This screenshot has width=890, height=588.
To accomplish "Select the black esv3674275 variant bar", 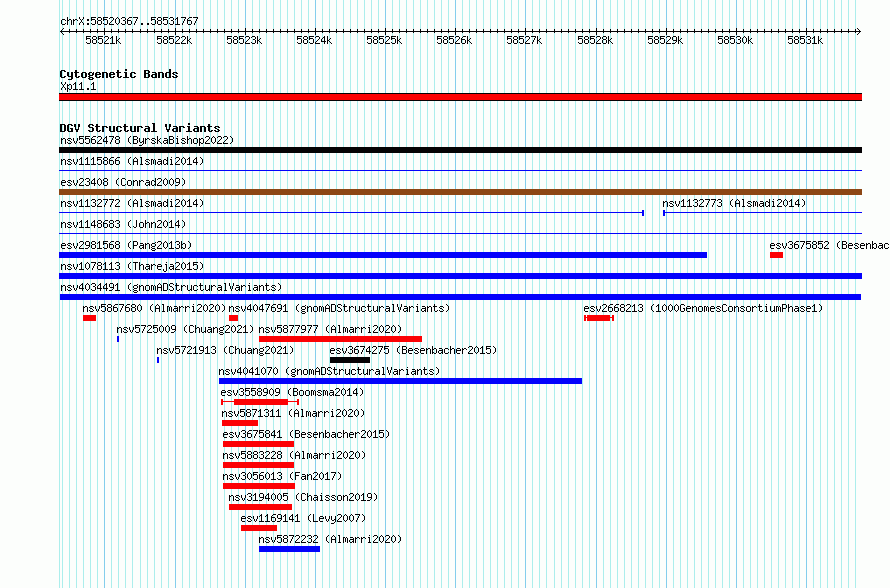I will 350,360.
